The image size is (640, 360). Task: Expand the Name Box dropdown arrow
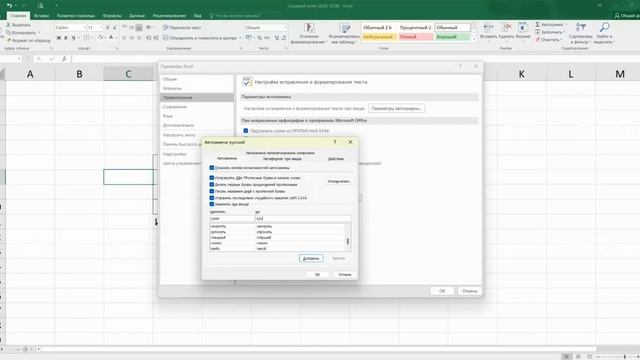coord(19,59)
